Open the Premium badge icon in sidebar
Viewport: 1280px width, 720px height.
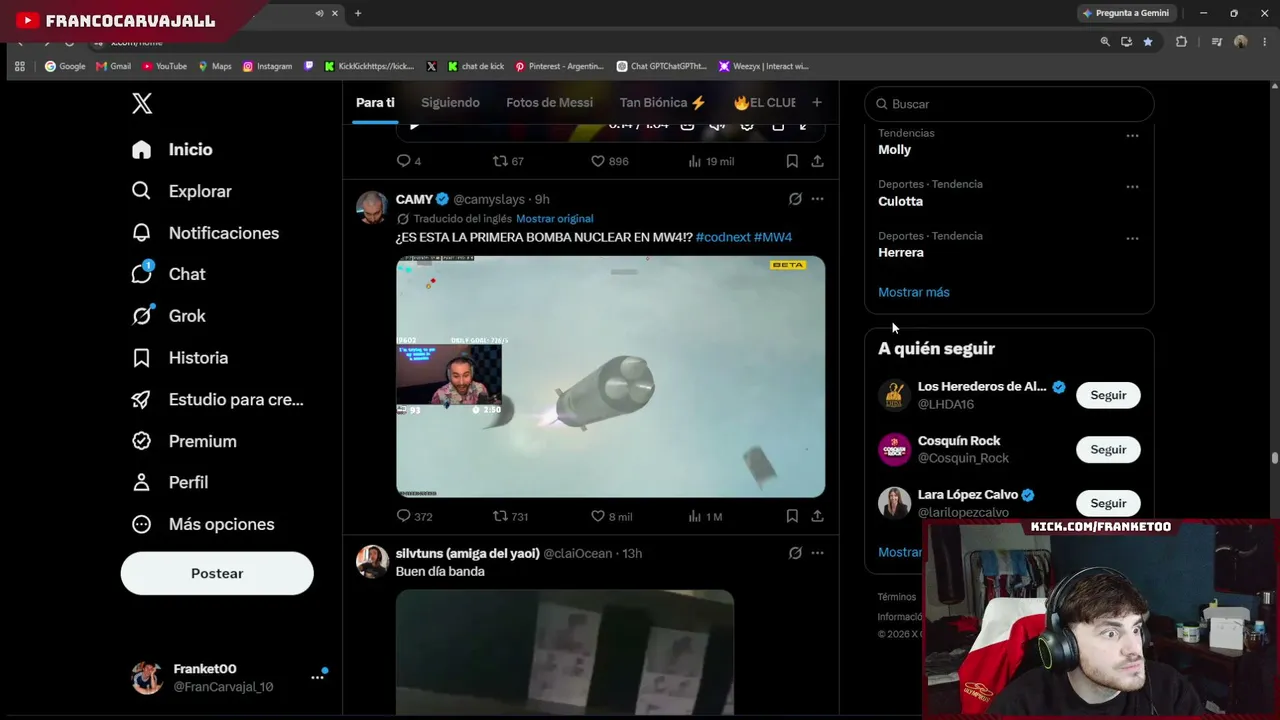coord(142,441)
